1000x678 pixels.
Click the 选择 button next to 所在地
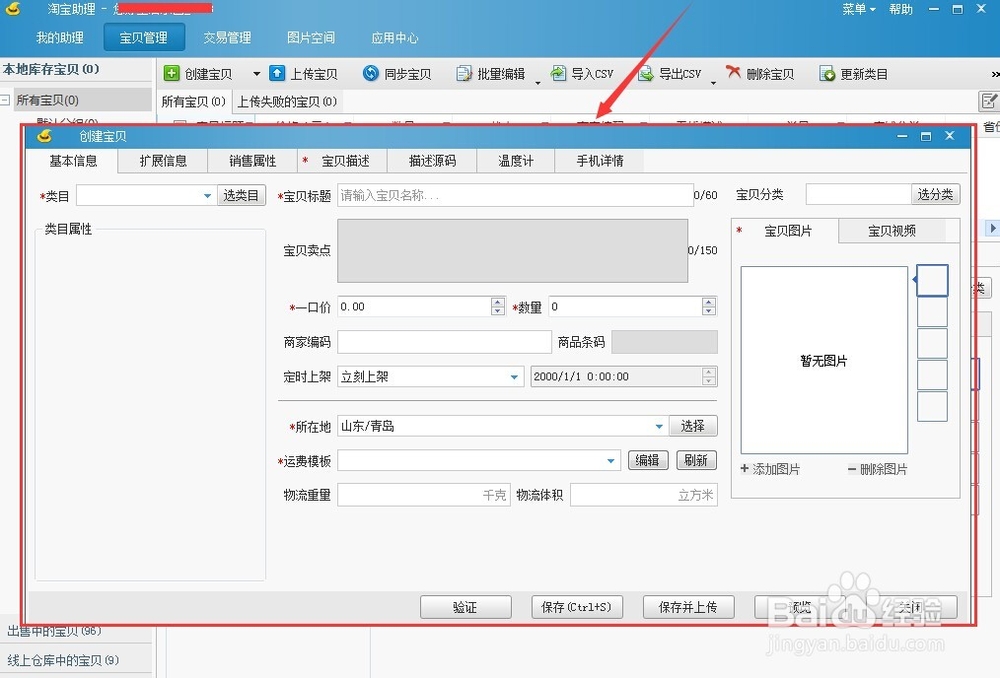693,426
